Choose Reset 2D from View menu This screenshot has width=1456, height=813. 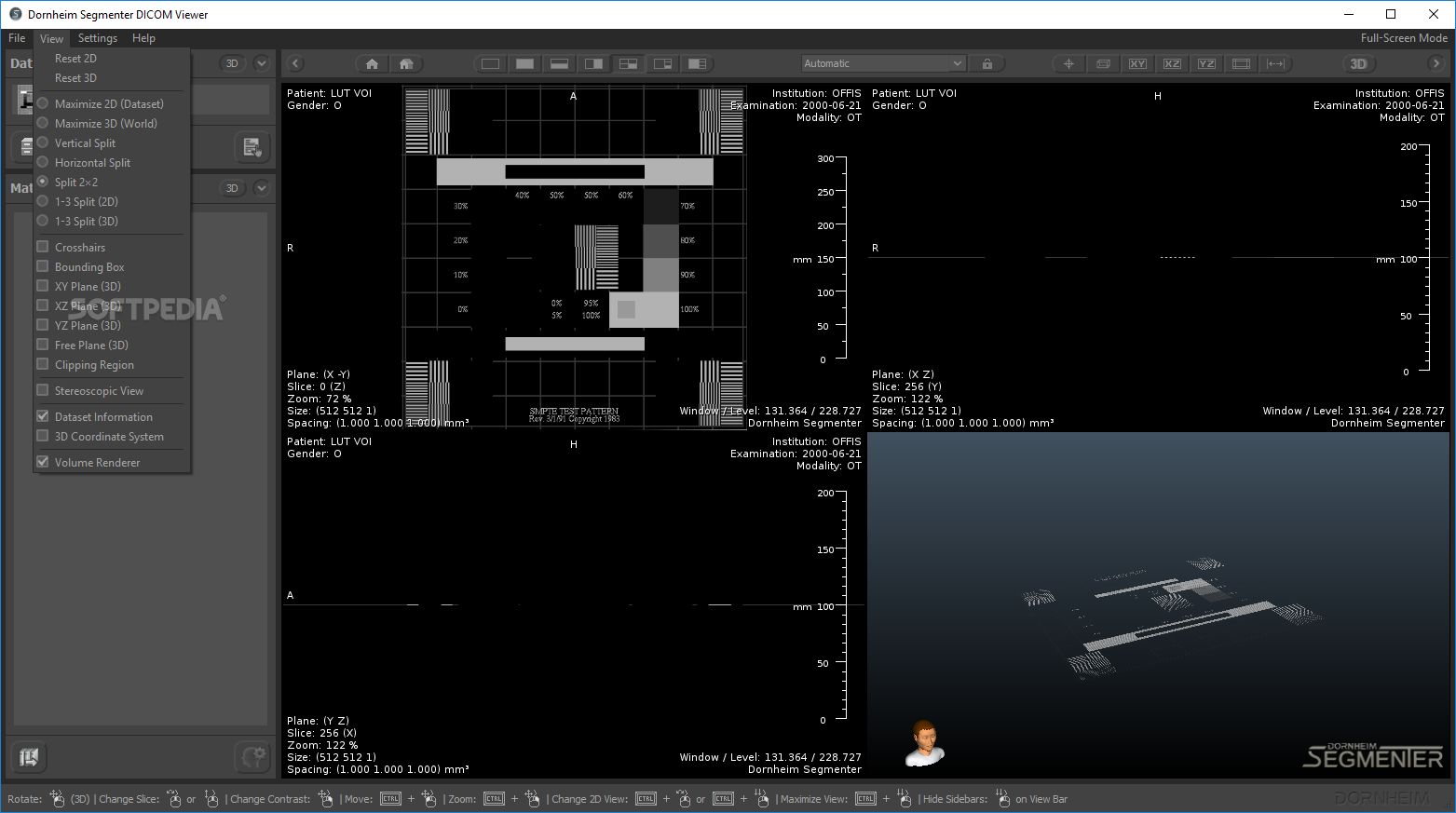[x=75, y=58]
